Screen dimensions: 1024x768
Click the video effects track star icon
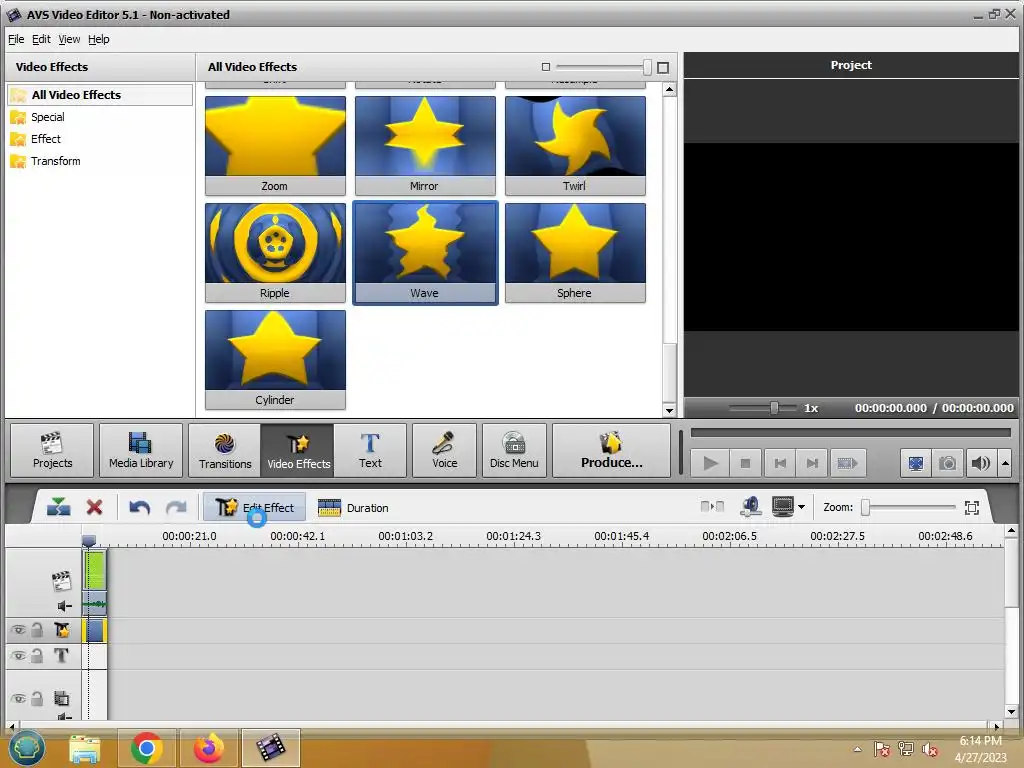(61, 630)
